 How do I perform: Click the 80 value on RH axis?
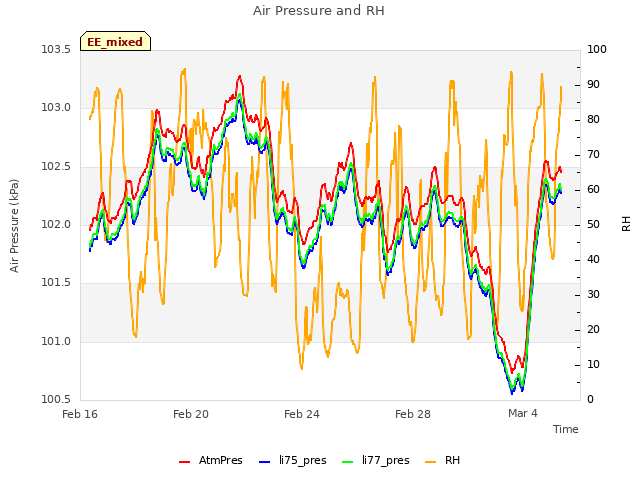[x=593, y=120]
